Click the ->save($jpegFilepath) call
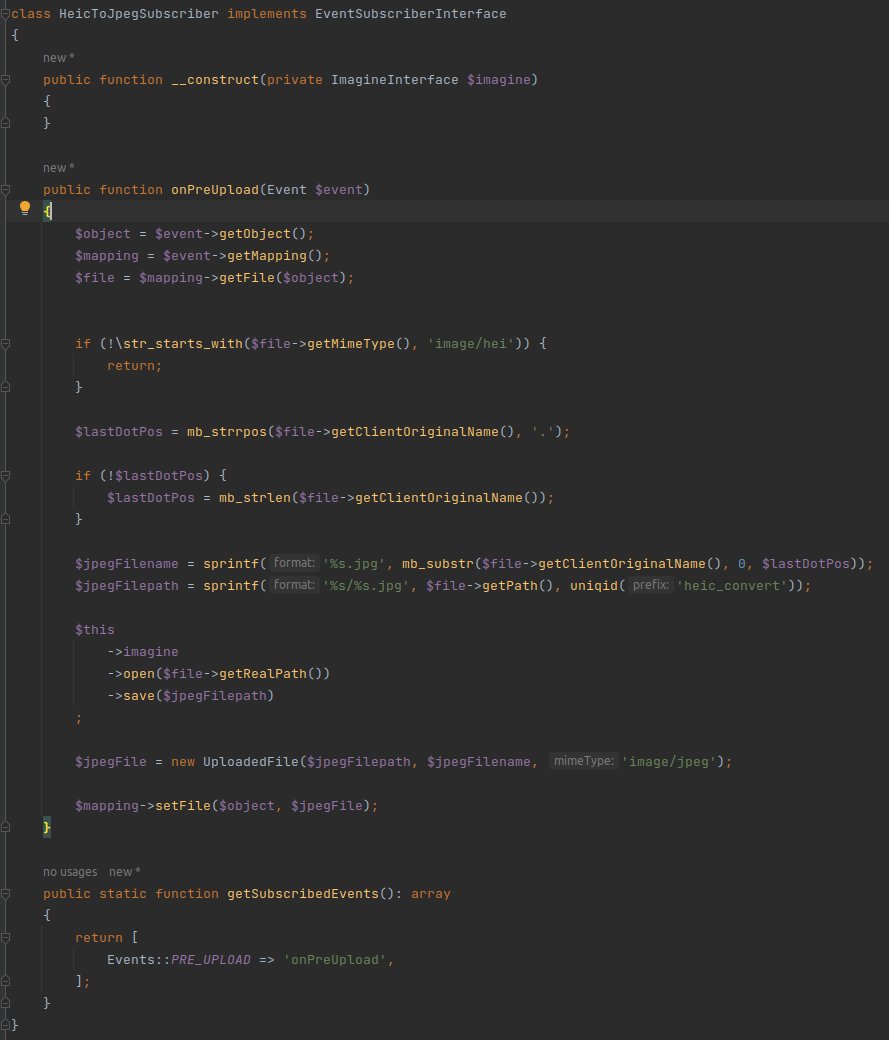This screenshot has height=1040, width=889. (191, 695)
